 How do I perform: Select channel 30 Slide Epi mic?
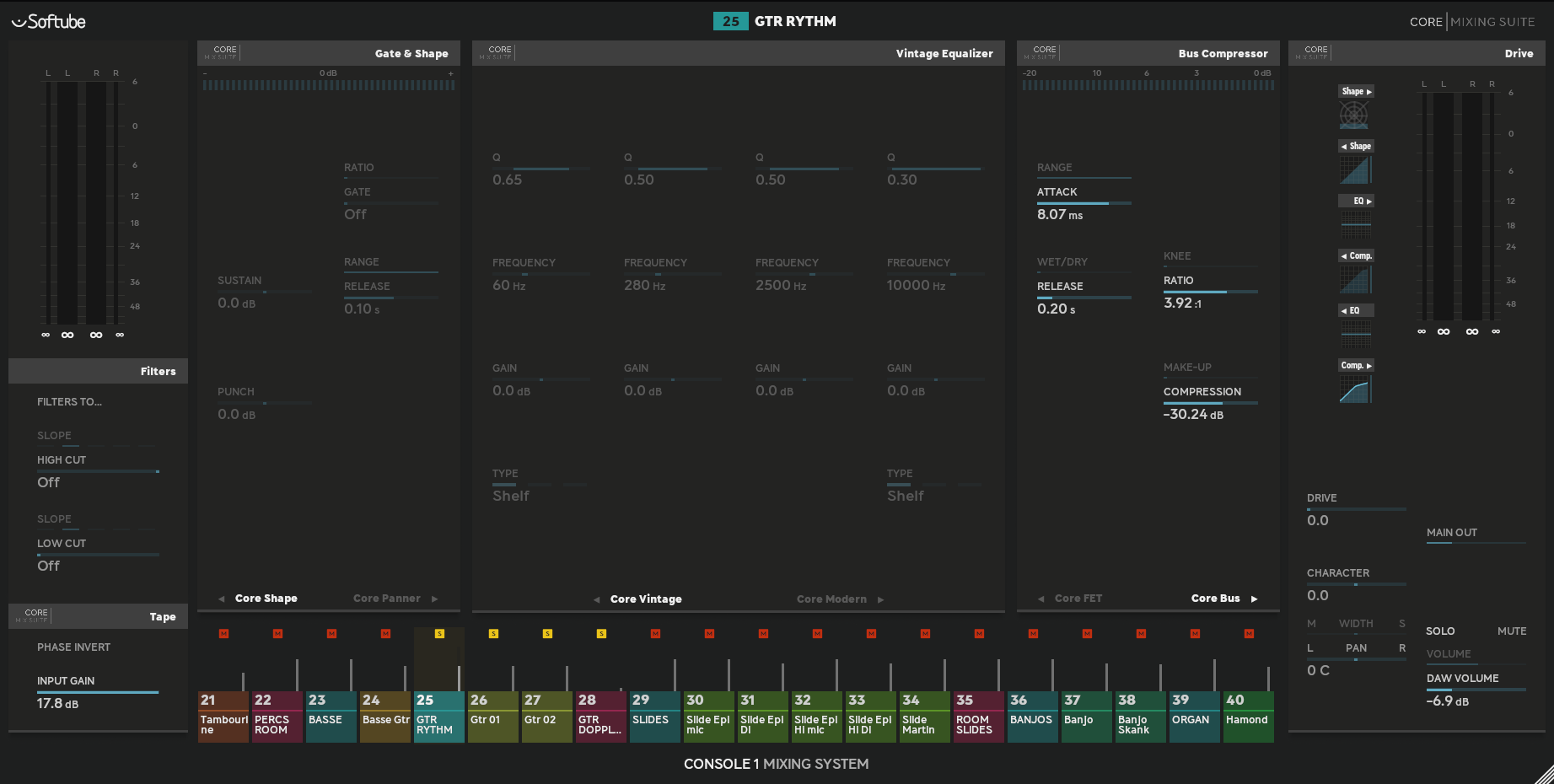[708, 717]
